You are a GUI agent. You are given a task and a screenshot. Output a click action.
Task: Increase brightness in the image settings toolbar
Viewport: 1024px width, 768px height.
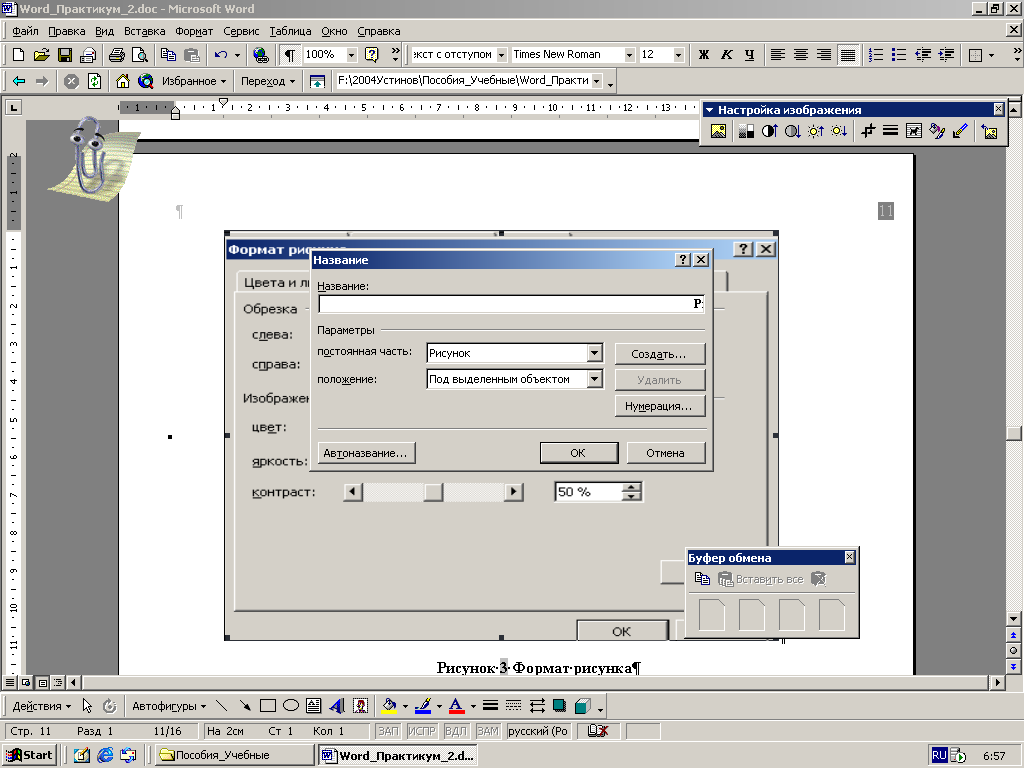pyautogui.click(x=816, y=131)
